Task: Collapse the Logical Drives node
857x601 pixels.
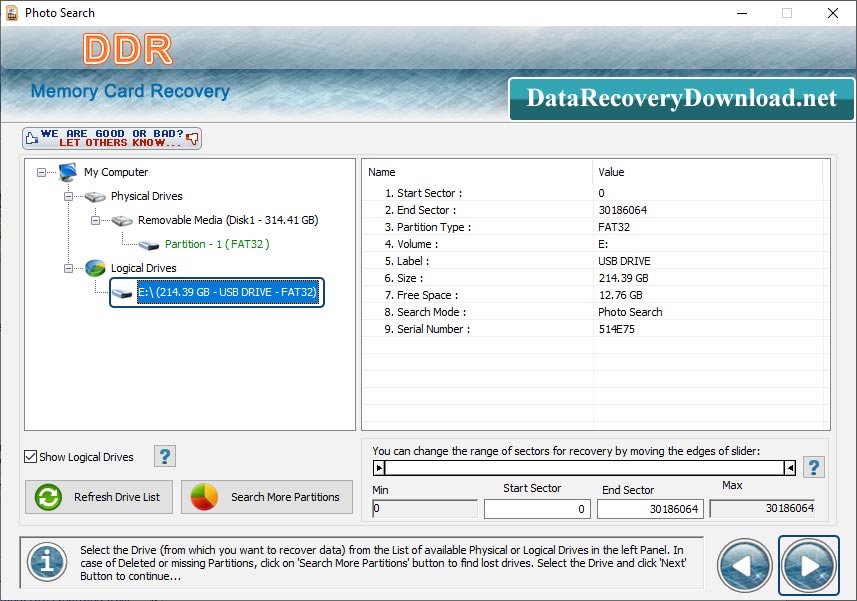Action: 68,268
